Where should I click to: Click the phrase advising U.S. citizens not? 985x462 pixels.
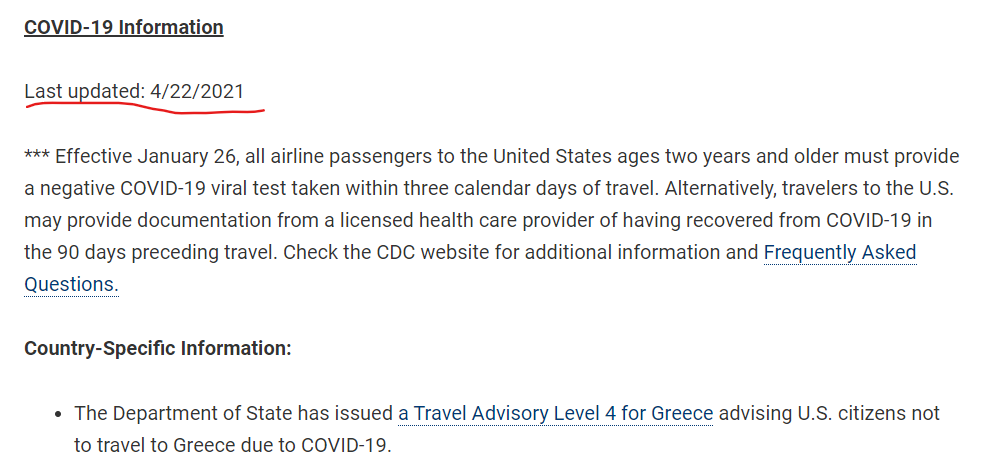[x=829, y=413]
